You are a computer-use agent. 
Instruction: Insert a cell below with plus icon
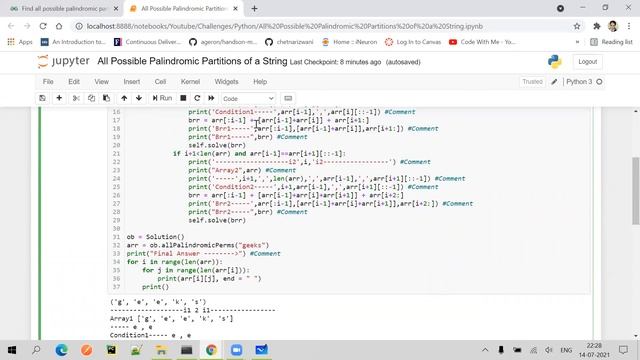click(59, 98)
